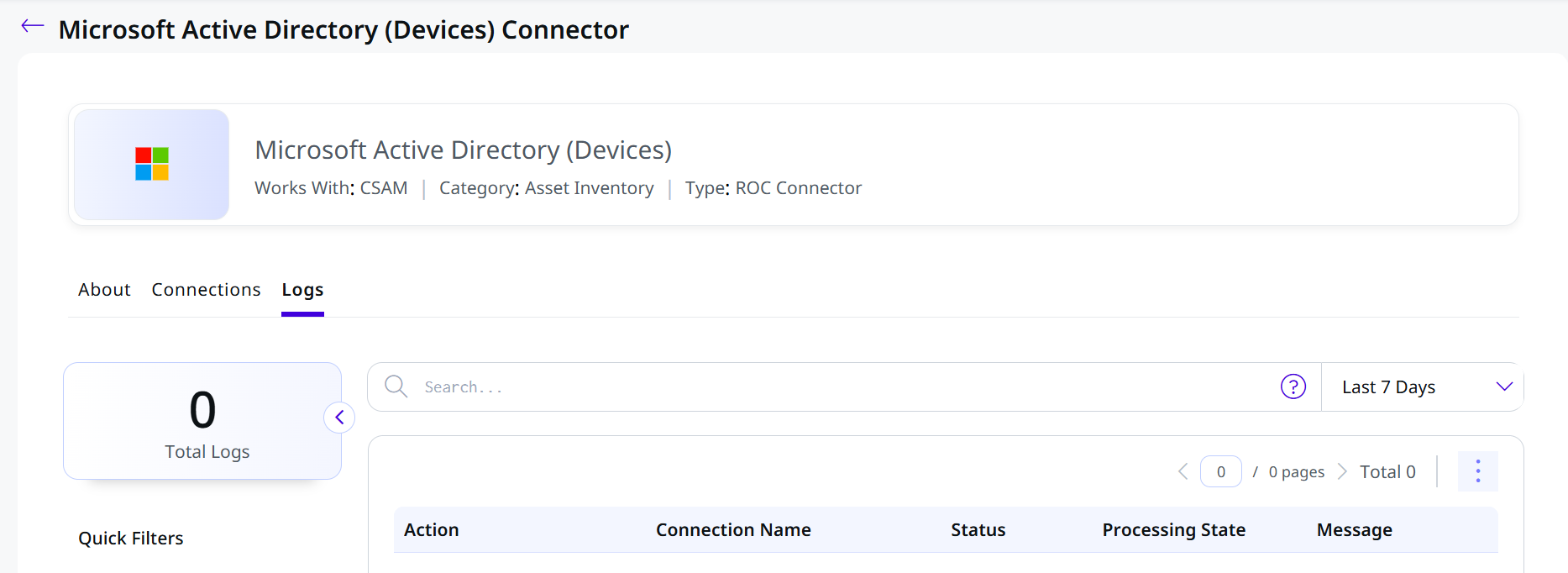The height and width of the screenshot is (573, 1568).
Task: Click the page number input box
Action: [1220, 471]
